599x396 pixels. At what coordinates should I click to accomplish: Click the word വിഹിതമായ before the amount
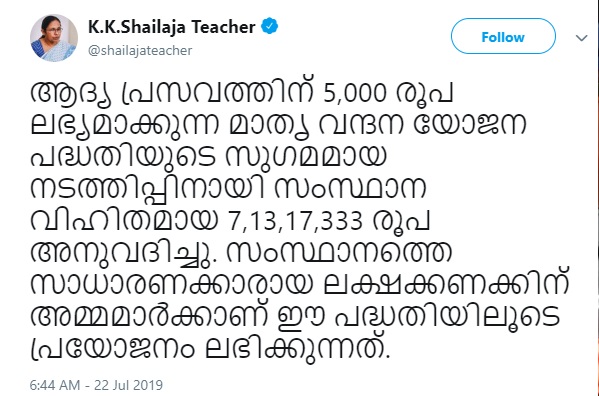click(124, 221)
